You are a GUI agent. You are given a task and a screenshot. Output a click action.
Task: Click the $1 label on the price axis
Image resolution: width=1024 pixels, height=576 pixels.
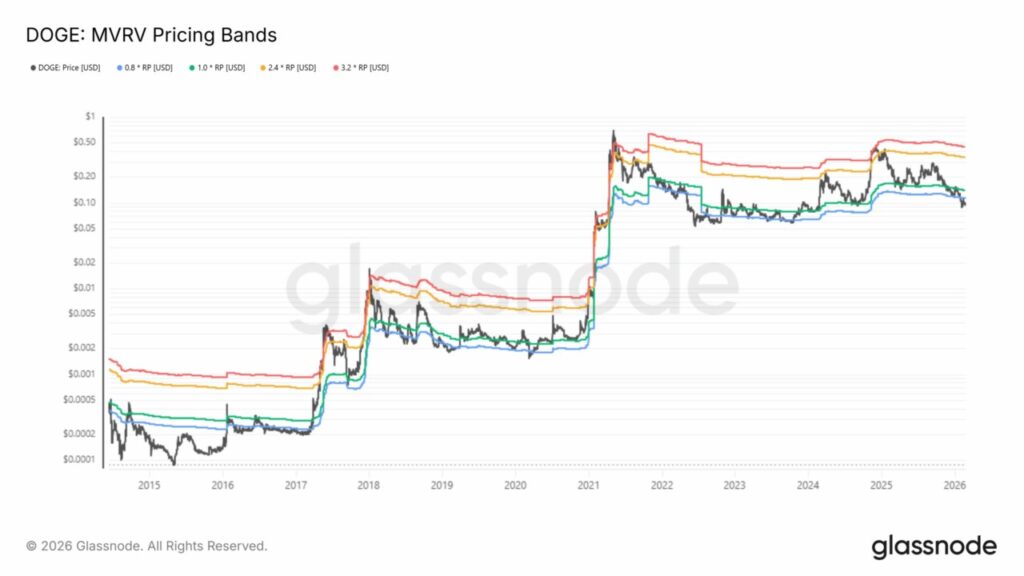pos(90,117)
